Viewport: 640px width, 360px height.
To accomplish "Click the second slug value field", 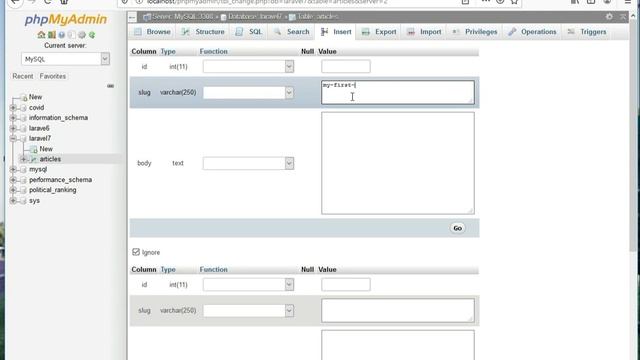I will (x=398, y=310).
